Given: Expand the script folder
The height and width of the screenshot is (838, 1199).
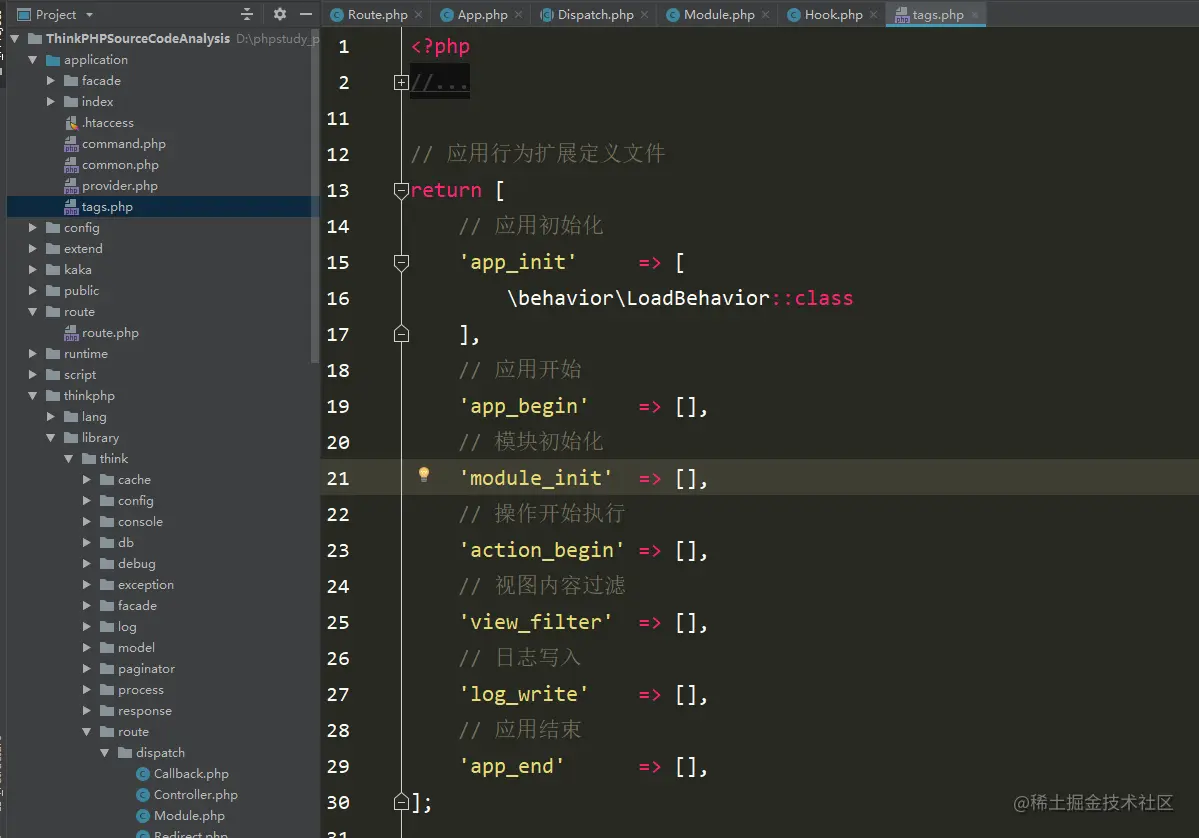Looking at the screenshot, I should point(32,375).
